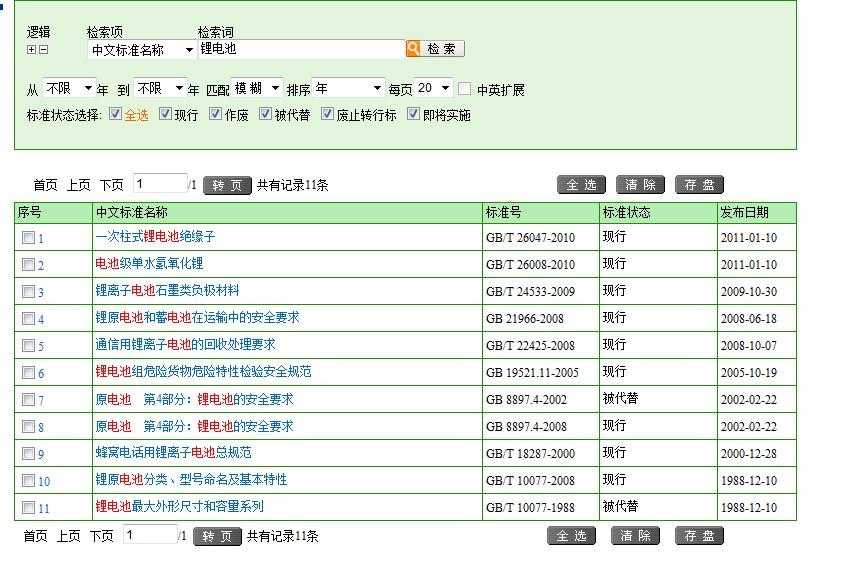The height and width of the screenshot is (588, 861).
Task: Open 锂离子电池石墨类负极材料 standard
Action: pos(167,290)
